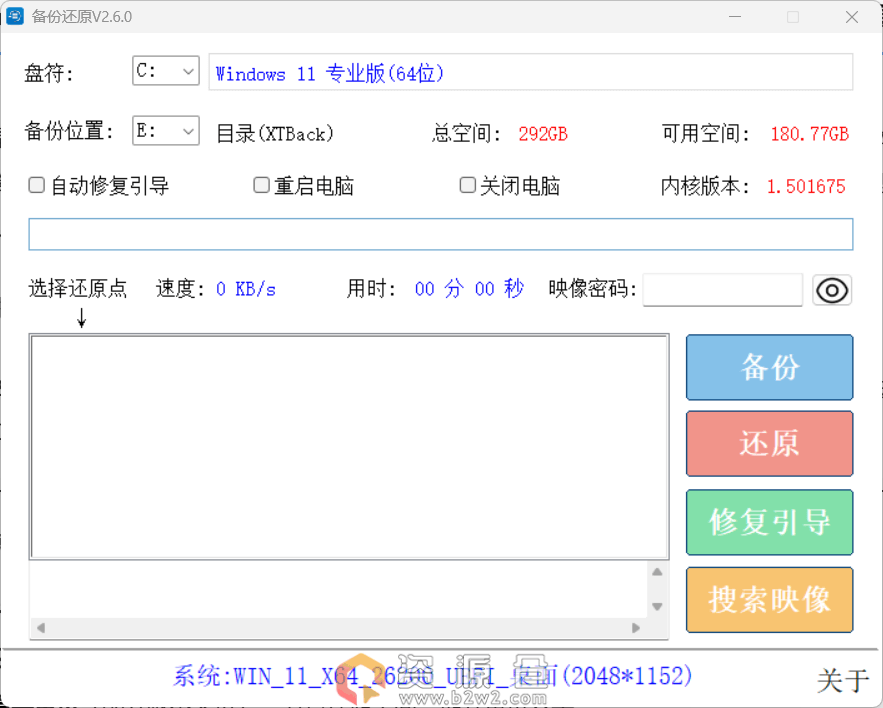This screenshot has width=883, height=708.
Task: Click the Windows 11 专业版 system name field
Action: [x=530, y=73]
